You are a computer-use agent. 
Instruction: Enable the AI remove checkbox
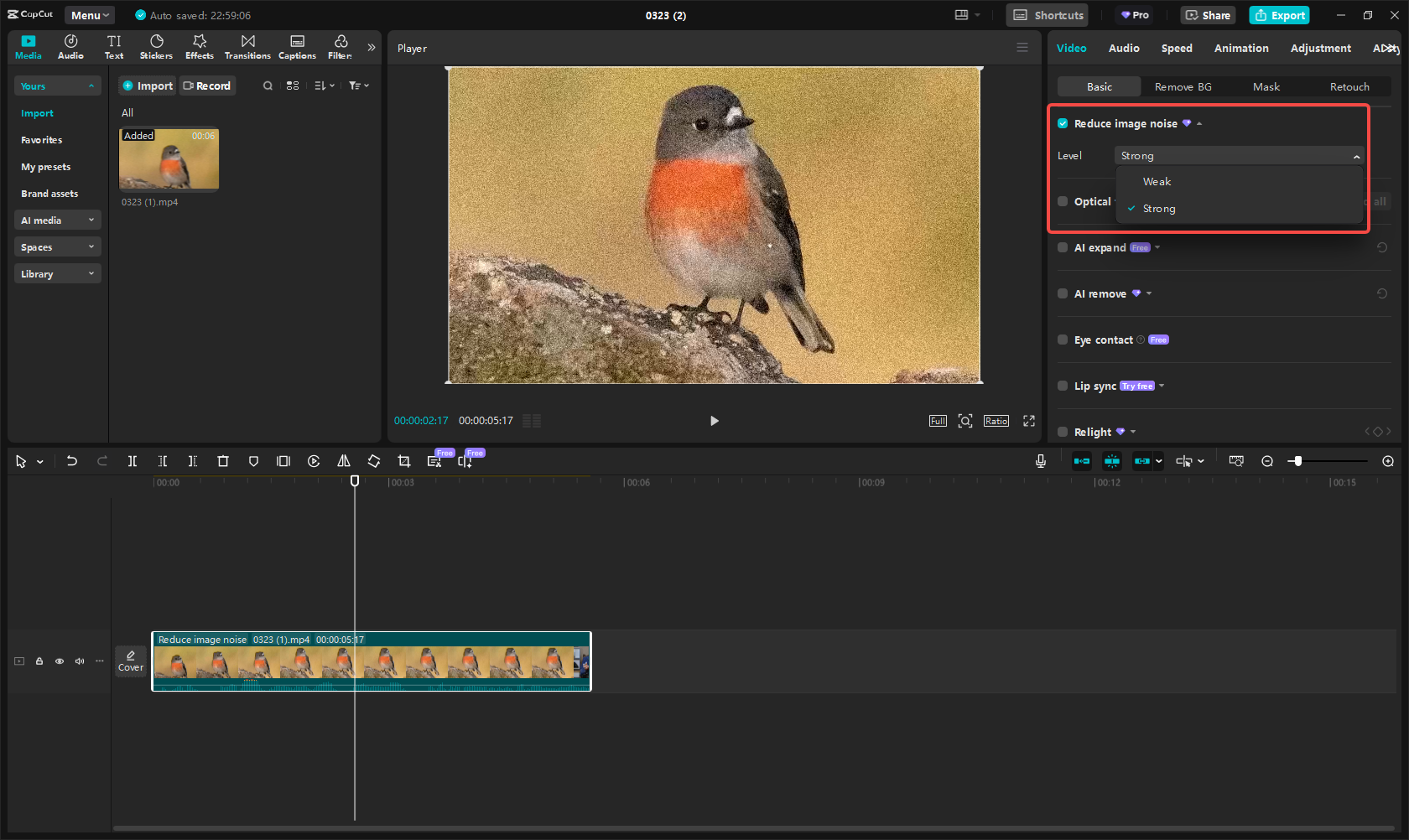click(x=1063, y=293)
